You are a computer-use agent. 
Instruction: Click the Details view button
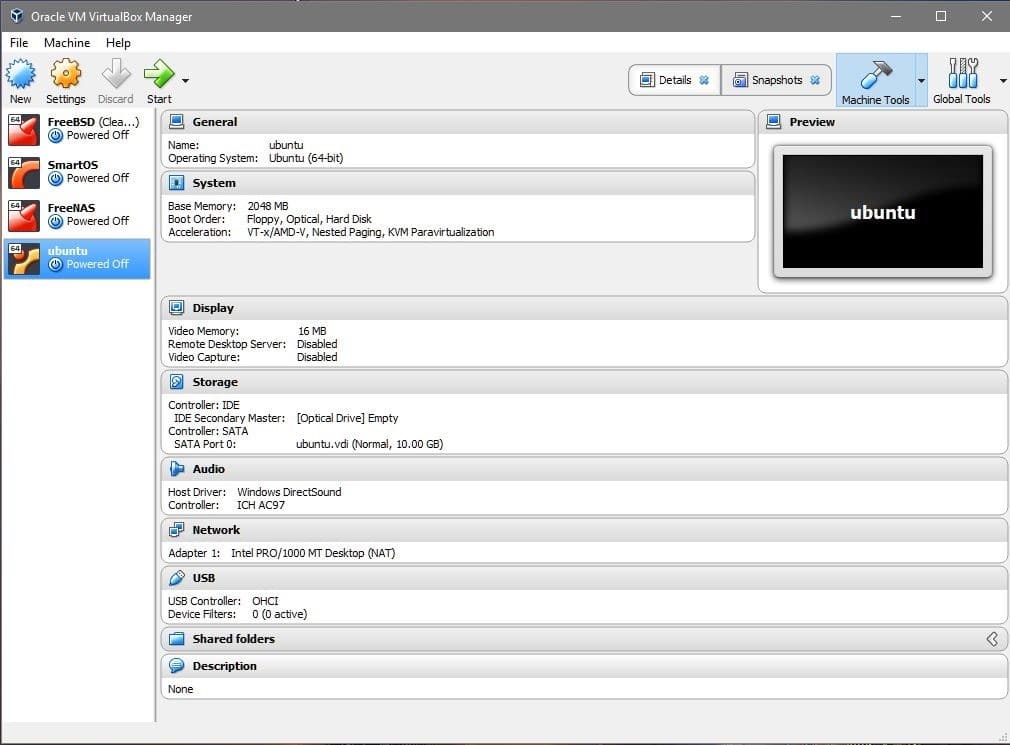pyautogui.click(x=668, y=79)
